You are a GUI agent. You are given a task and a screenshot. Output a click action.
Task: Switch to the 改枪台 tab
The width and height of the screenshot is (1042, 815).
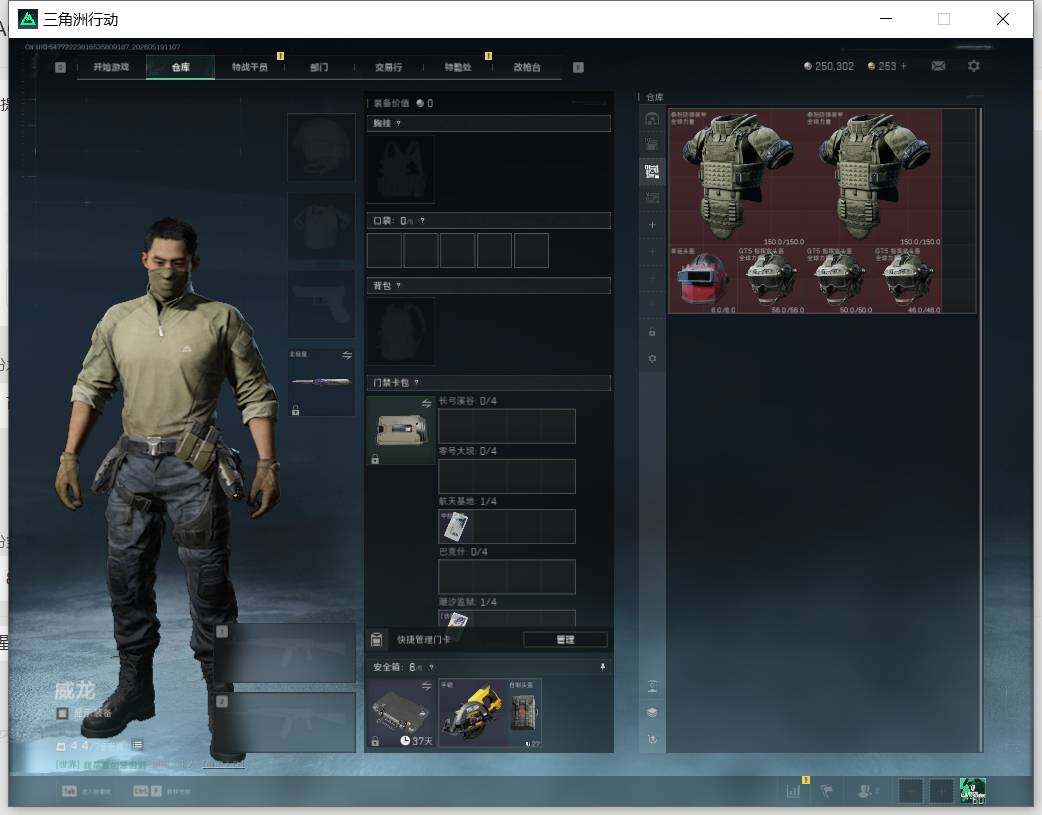tap(527, 67)
